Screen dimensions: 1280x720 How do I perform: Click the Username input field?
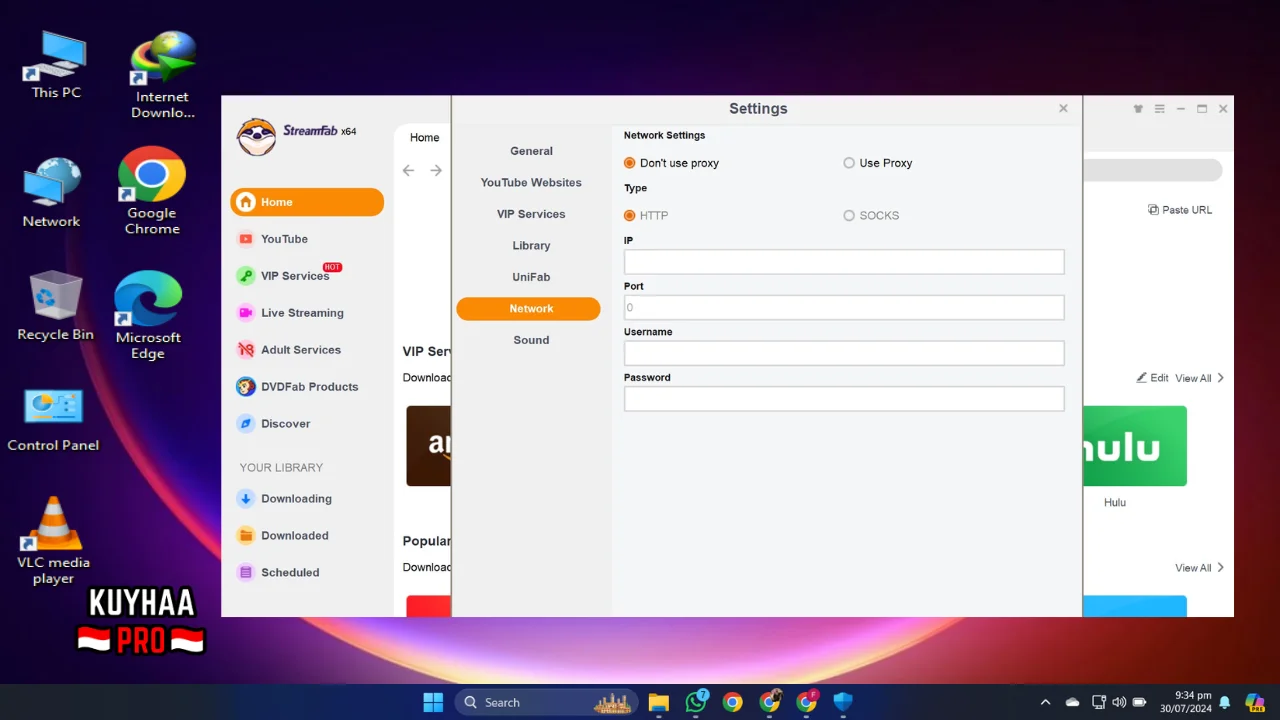(844, 353)
